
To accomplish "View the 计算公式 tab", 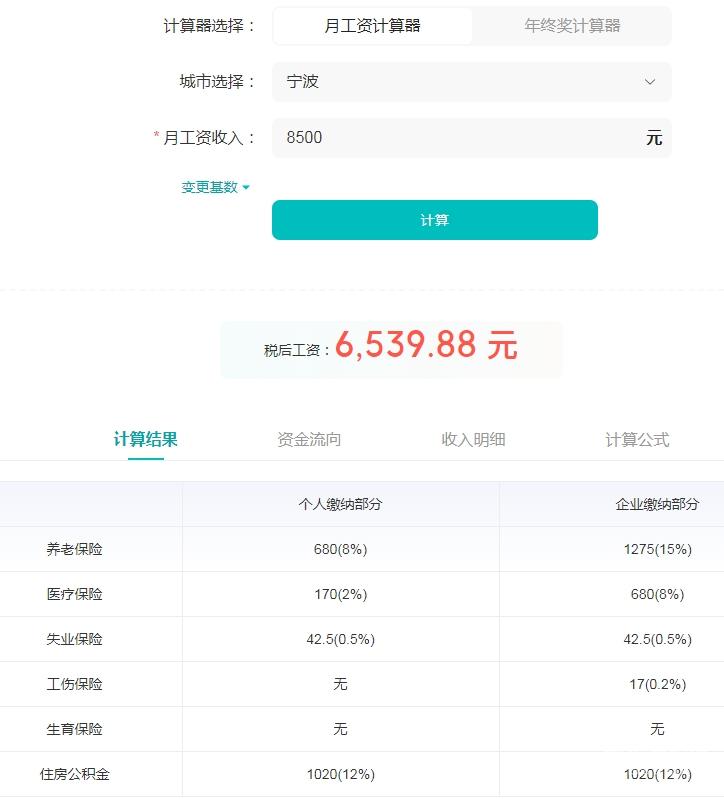I will point(637,439).
